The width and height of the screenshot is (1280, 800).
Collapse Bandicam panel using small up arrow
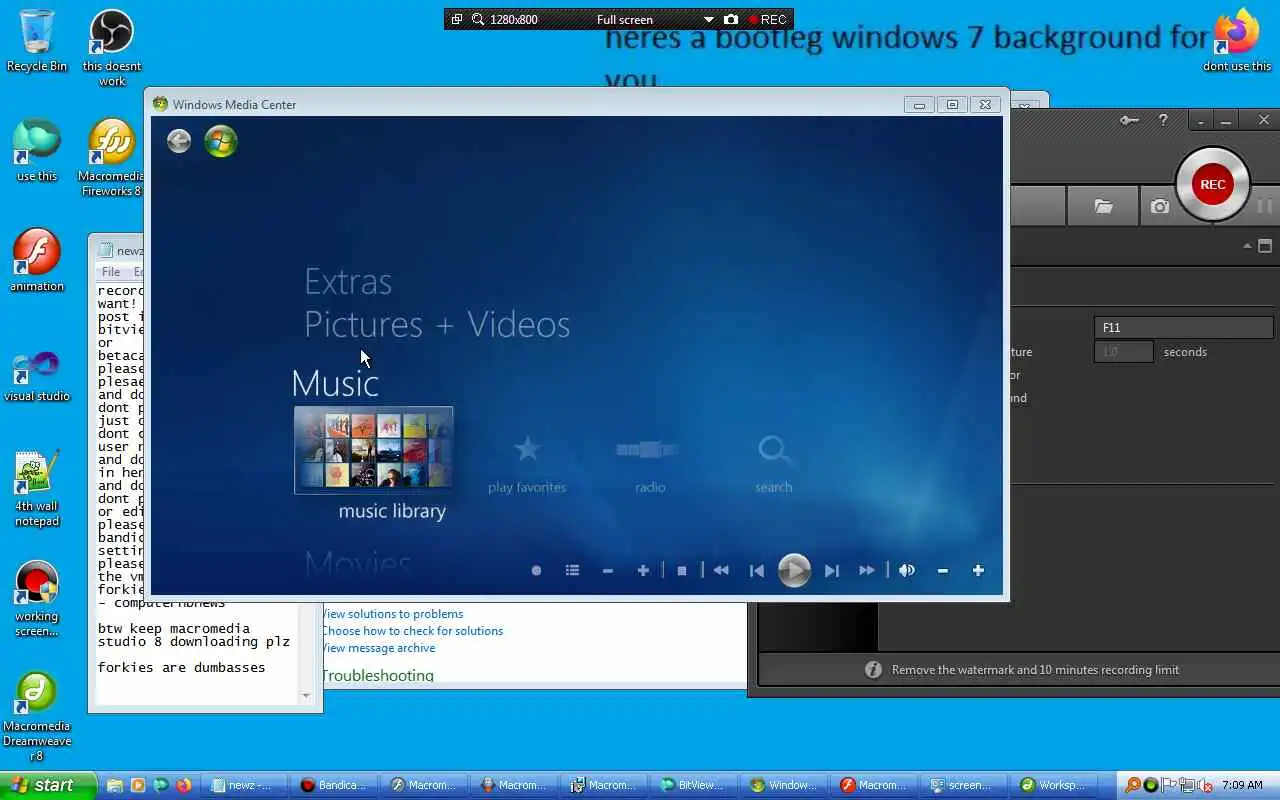click(1247, 246)
